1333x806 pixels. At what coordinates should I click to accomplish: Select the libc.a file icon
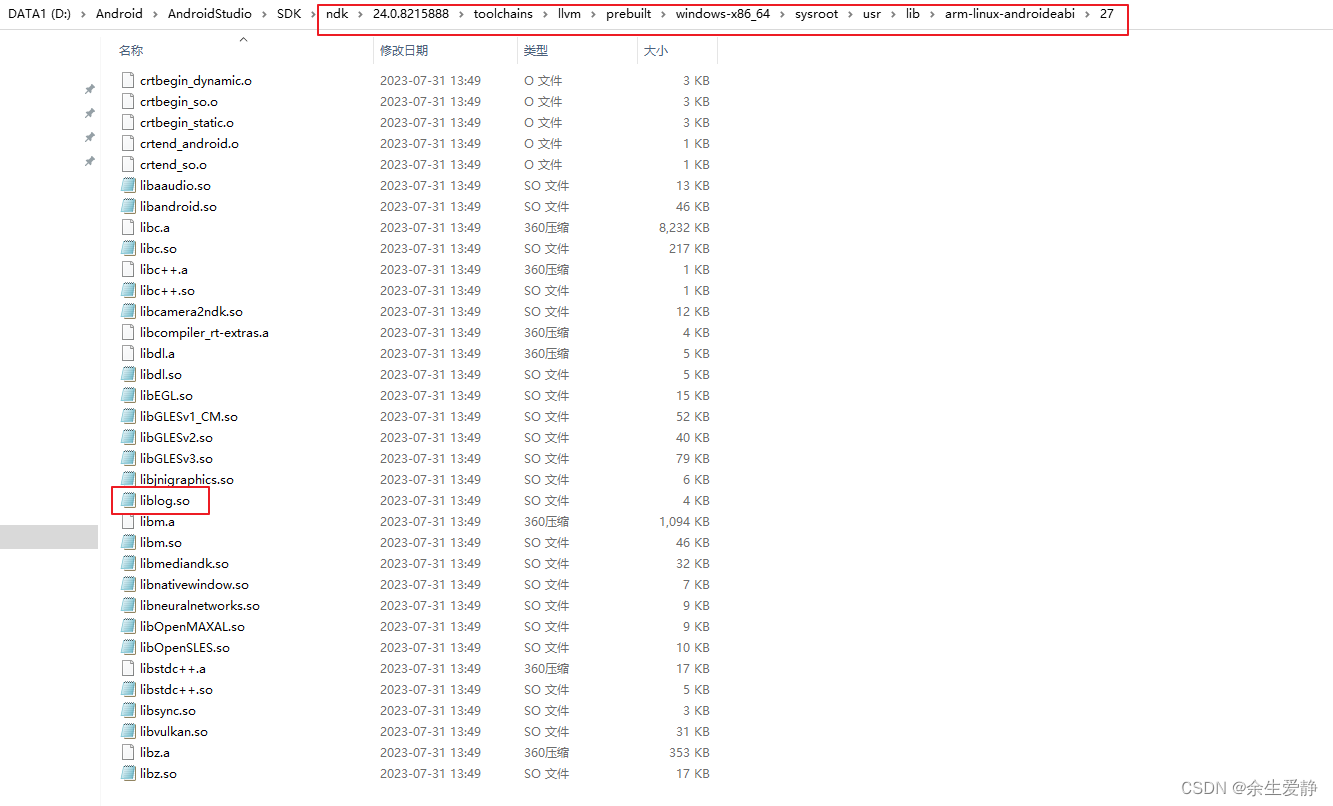(127, 227)
